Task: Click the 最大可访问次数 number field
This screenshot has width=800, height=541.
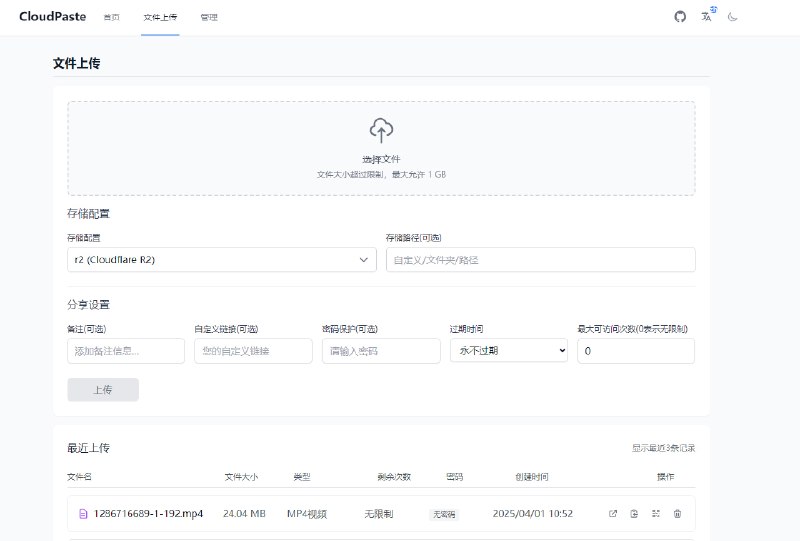Action: (x=636, y=351)
